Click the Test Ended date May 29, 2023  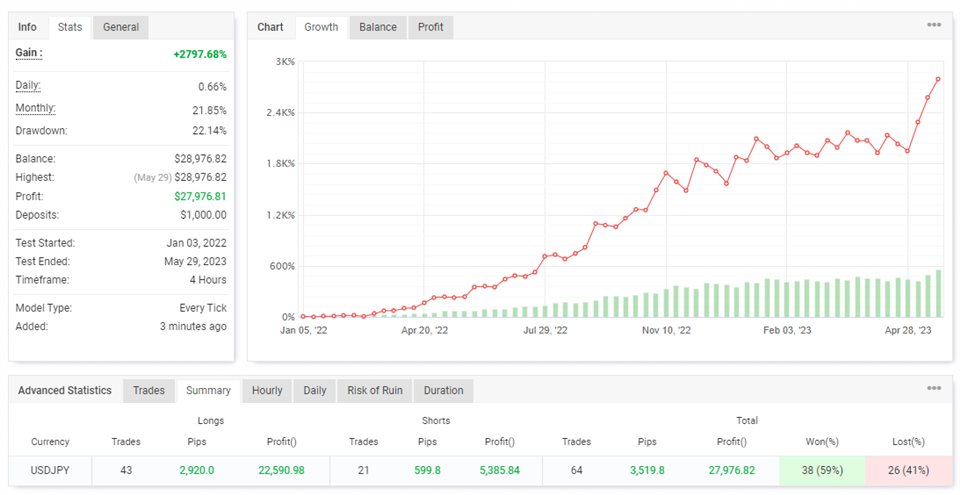tap(195, 261)
